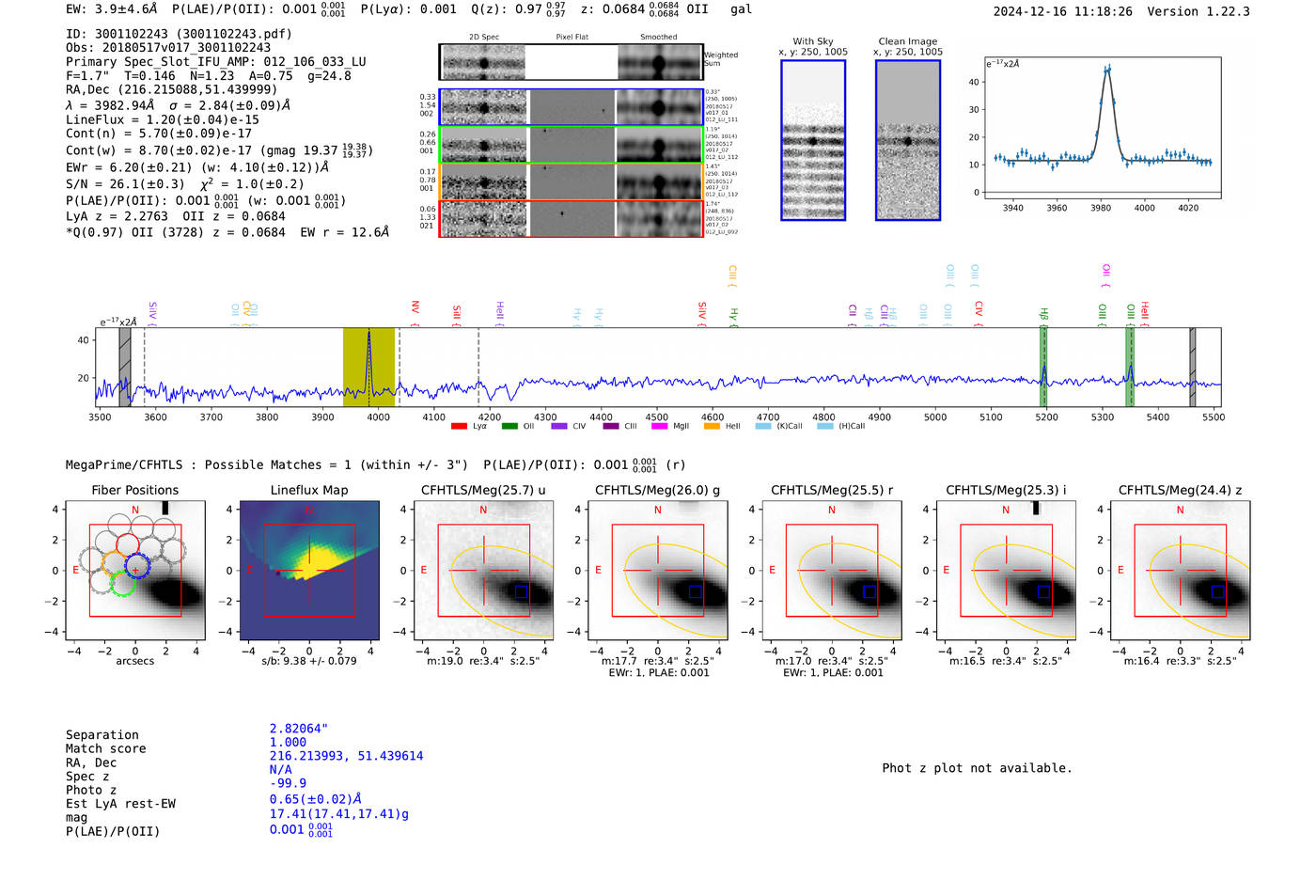Click the (K)CaII legend swatch

pos(763,426)
